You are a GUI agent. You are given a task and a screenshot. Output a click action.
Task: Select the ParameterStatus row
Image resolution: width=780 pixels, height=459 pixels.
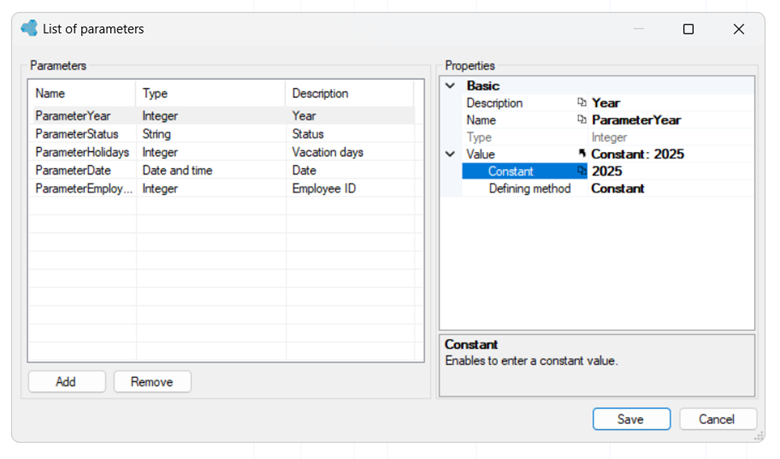(224, 134)
